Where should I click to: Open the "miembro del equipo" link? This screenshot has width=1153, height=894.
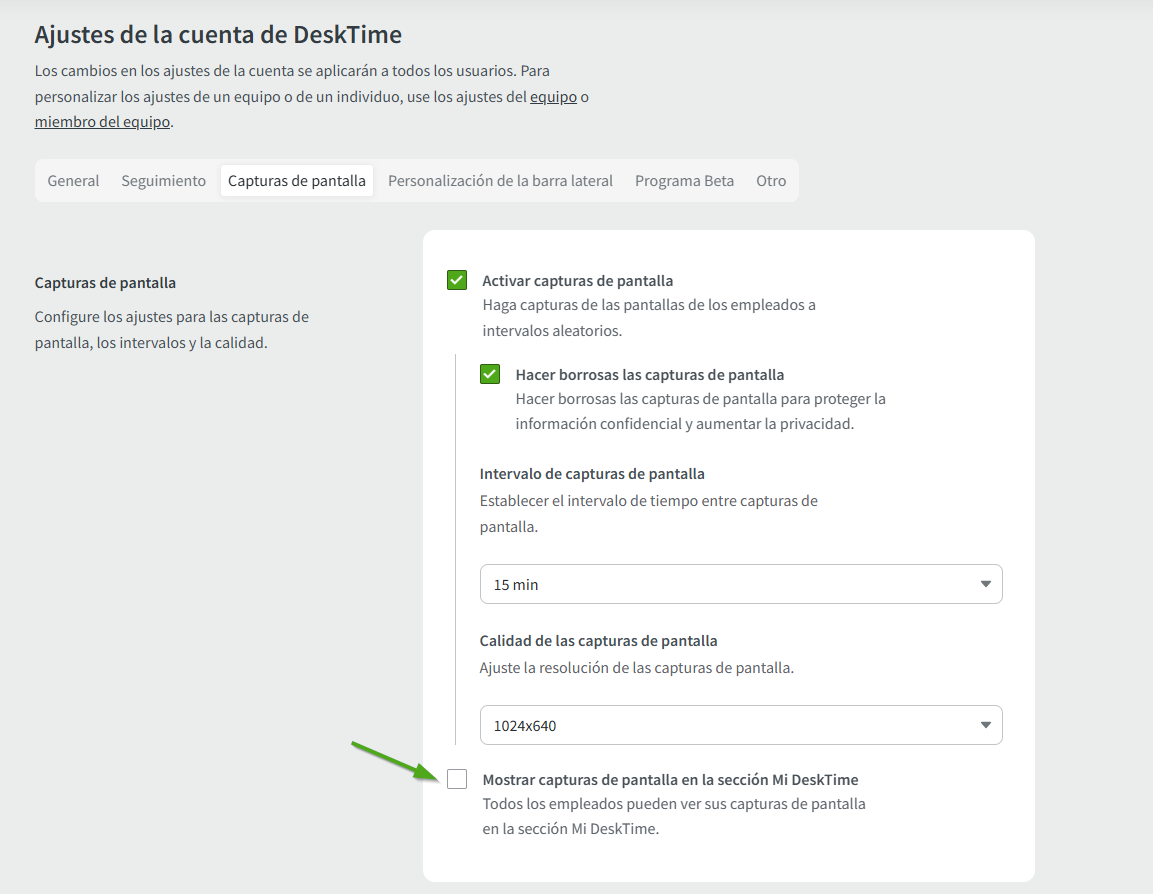coord(102,122)
